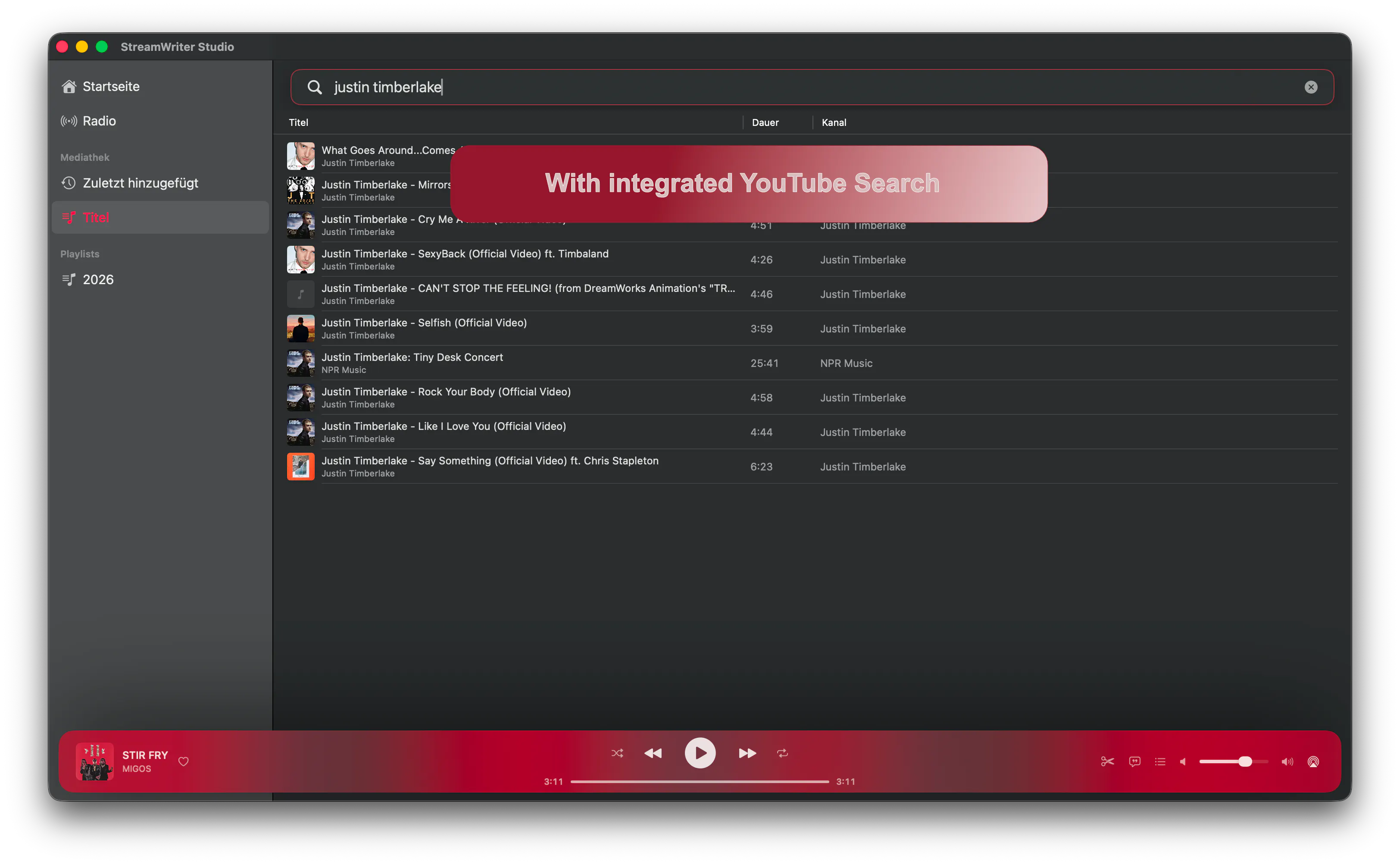This screenshot has height=865, width=1400.
Task: Click NPR Music in Kanal column
Action: point(847,363)
